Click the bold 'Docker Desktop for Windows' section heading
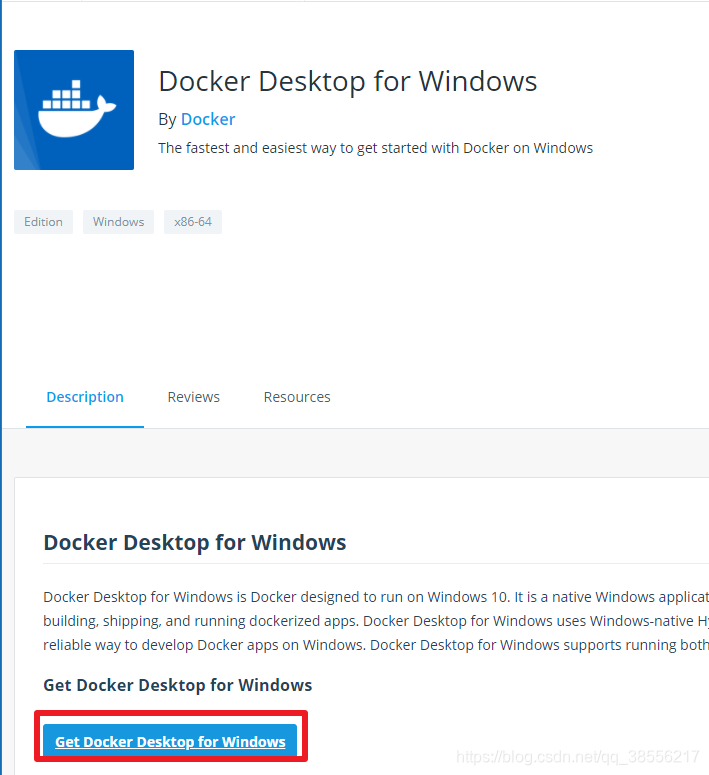The image size is (709, 775). point(195,542)
